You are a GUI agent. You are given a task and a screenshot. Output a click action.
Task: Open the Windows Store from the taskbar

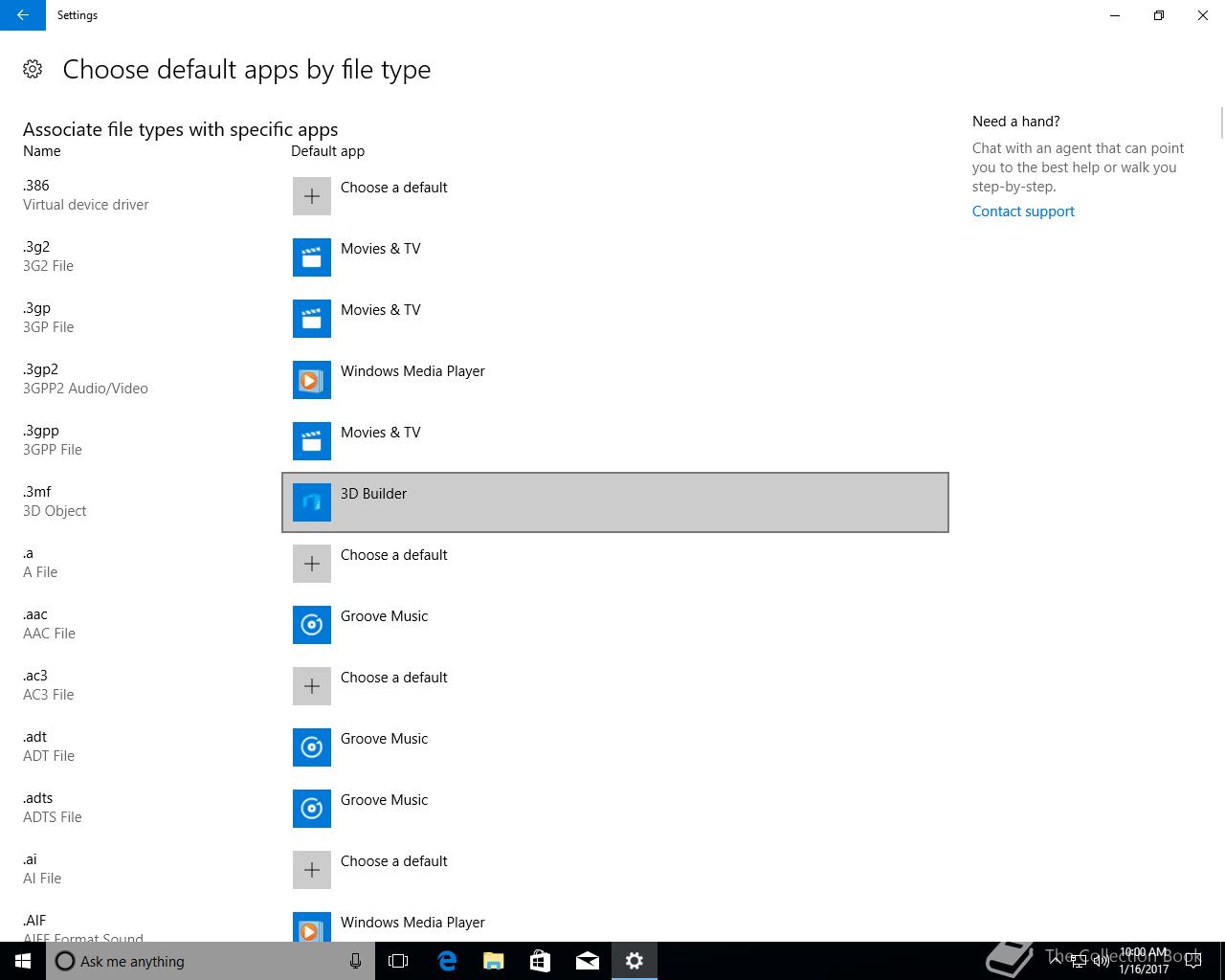click(540, 961)
